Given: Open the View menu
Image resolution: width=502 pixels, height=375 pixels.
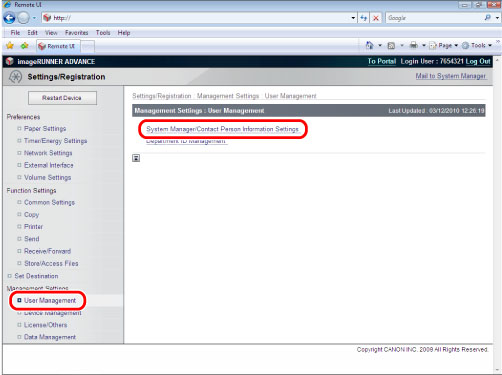Looking at the screenshot, I should [x=51, y=33].
